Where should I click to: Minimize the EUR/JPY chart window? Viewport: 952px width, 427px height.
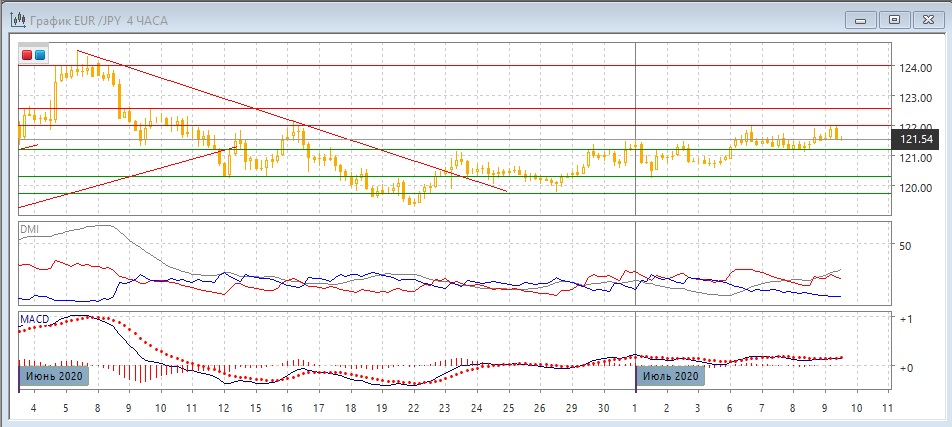point(861,20)
